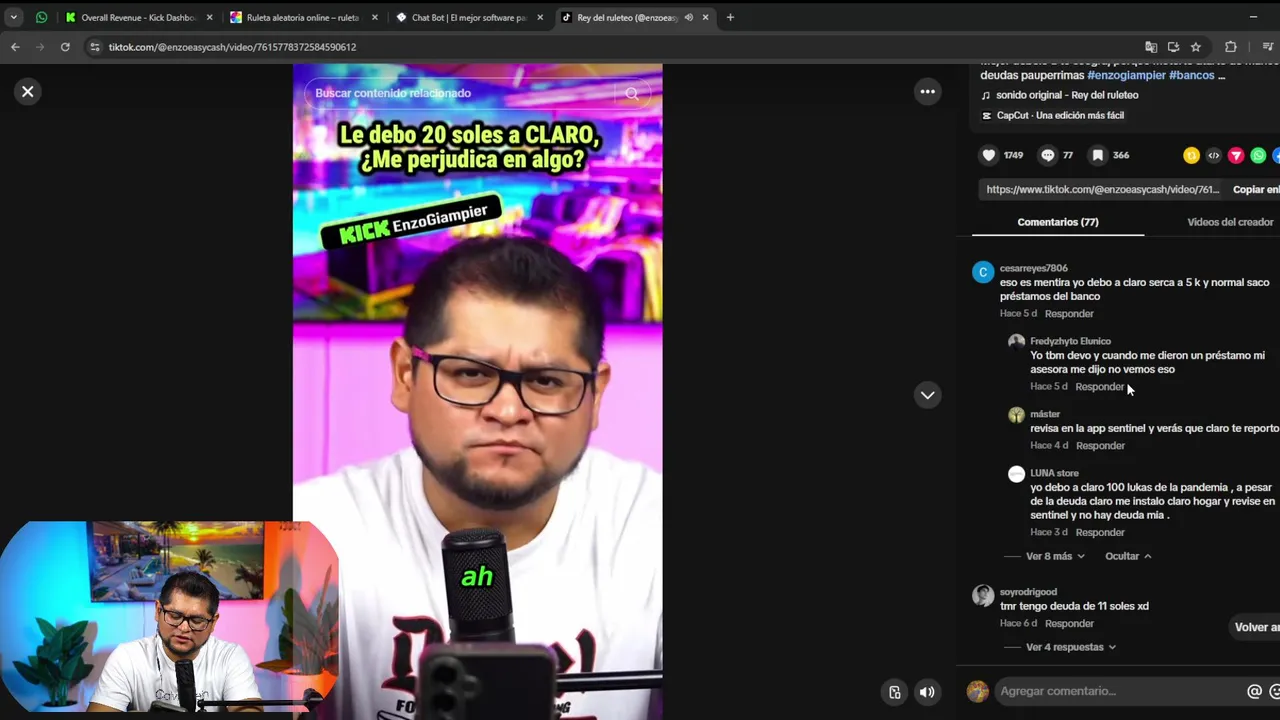Viewport: 1280px width, 720px height.
Task: Open cesarreyes7806's profile avatar
Action: coord(983,272)
